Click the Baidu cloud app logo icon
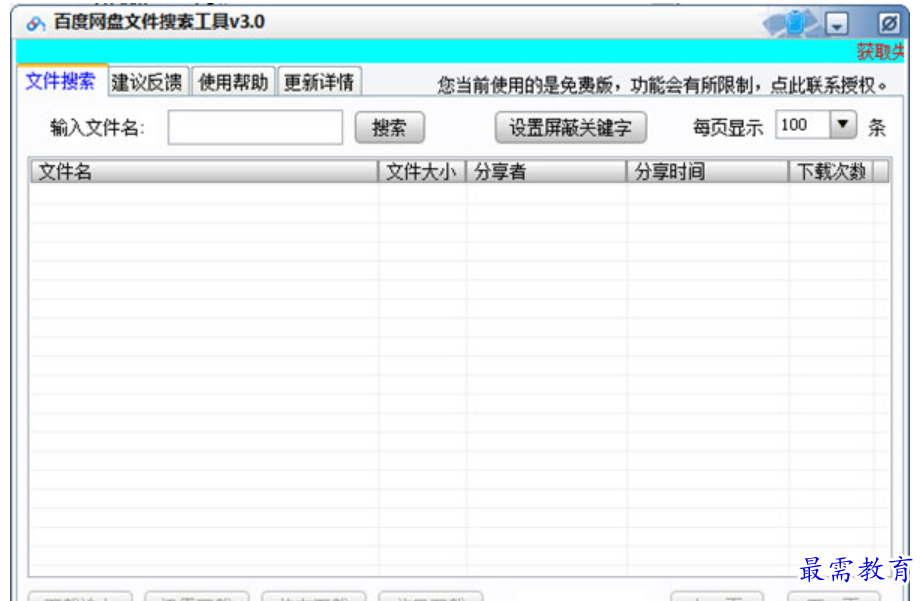The height and width of the screenshot is (601, 921). tap(35, 23)
